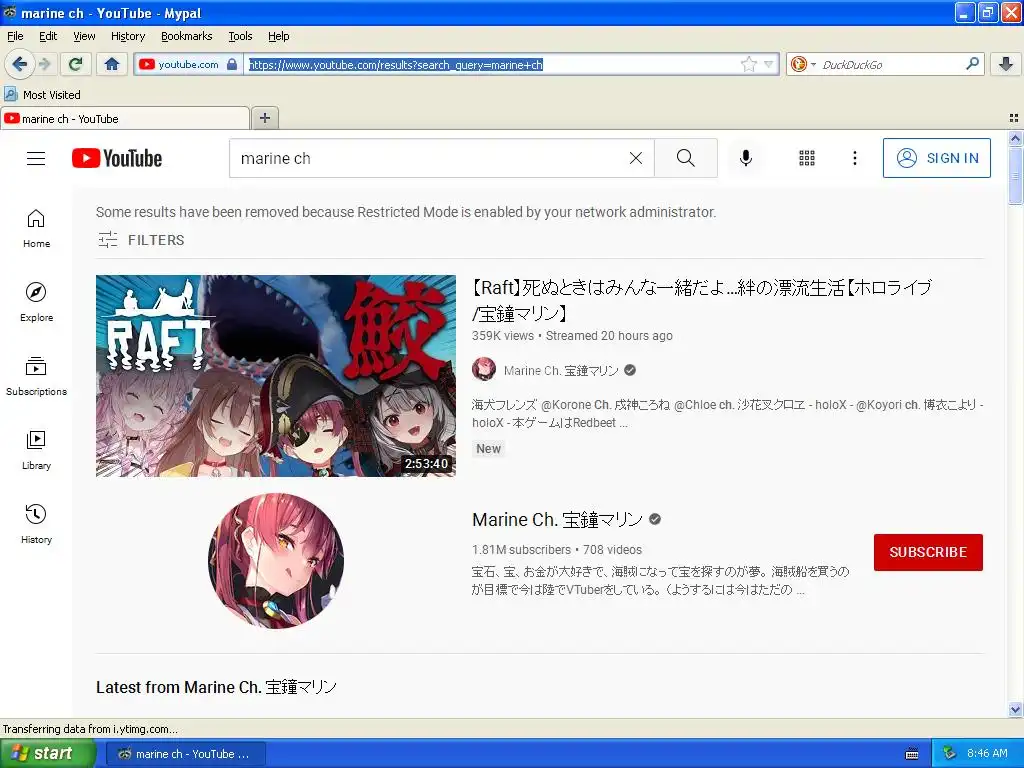Click 'Latest from Marine Ch.' heading
Image resolution: width=1024 pixels, height=768 pixels.
point(216,687)
